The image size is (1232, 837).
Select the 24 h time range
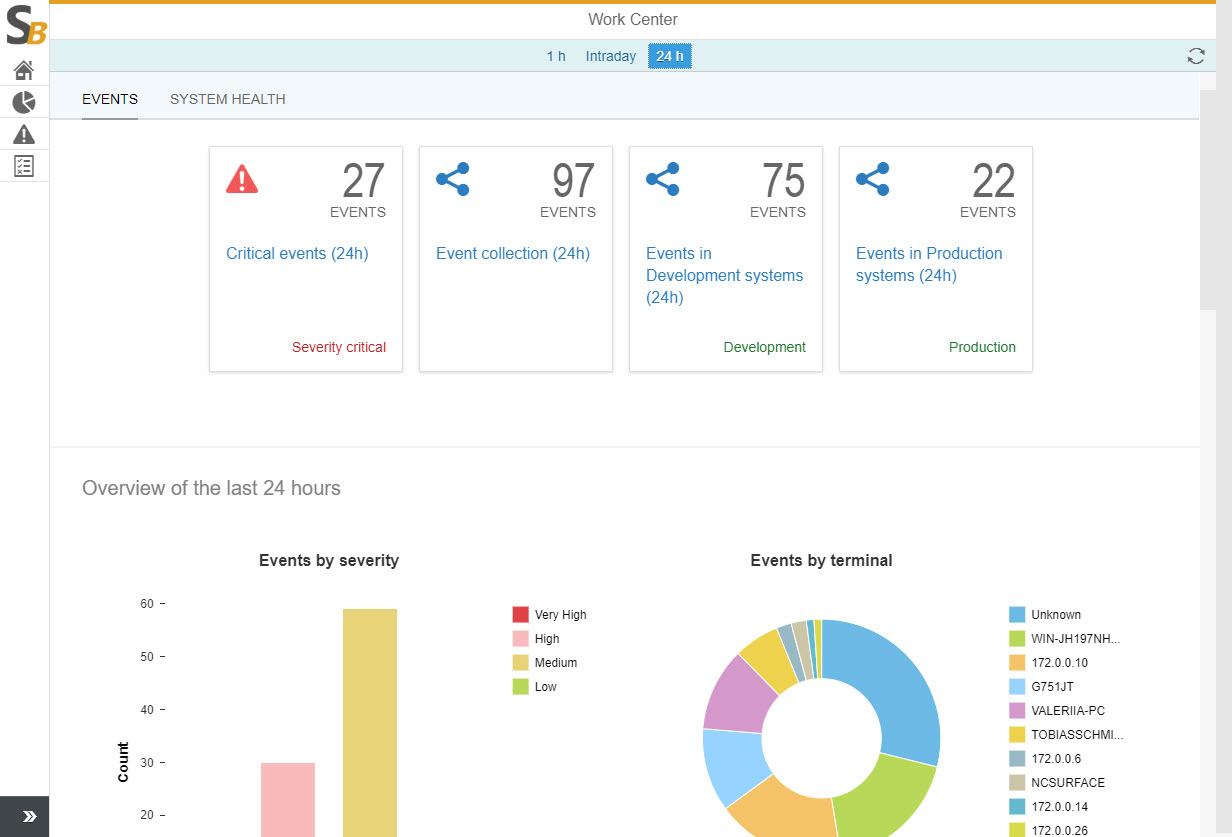click(670, 56)
